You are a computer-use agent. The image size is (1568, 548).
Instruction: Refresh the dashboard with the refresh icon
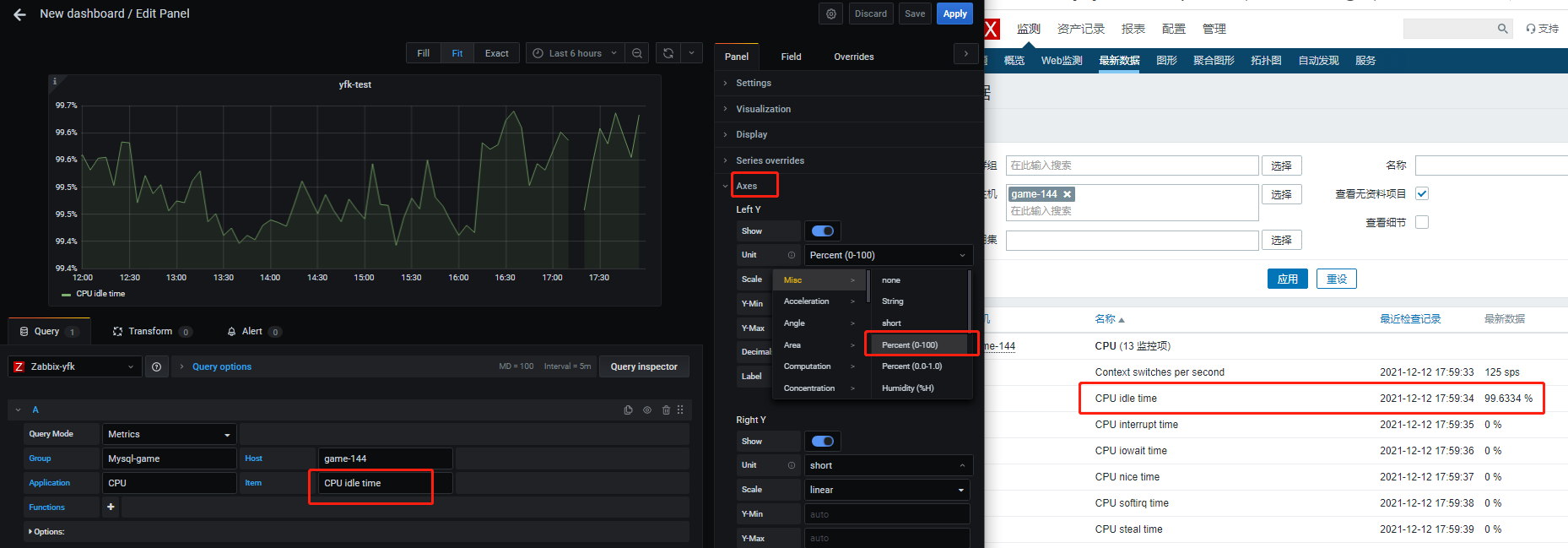tap(668, 53)
